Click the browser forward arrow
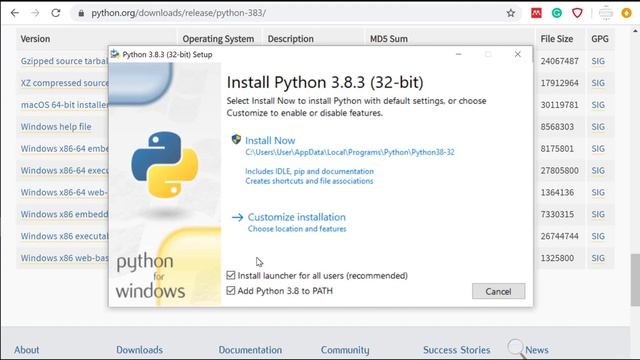 [x=35, y=13]
